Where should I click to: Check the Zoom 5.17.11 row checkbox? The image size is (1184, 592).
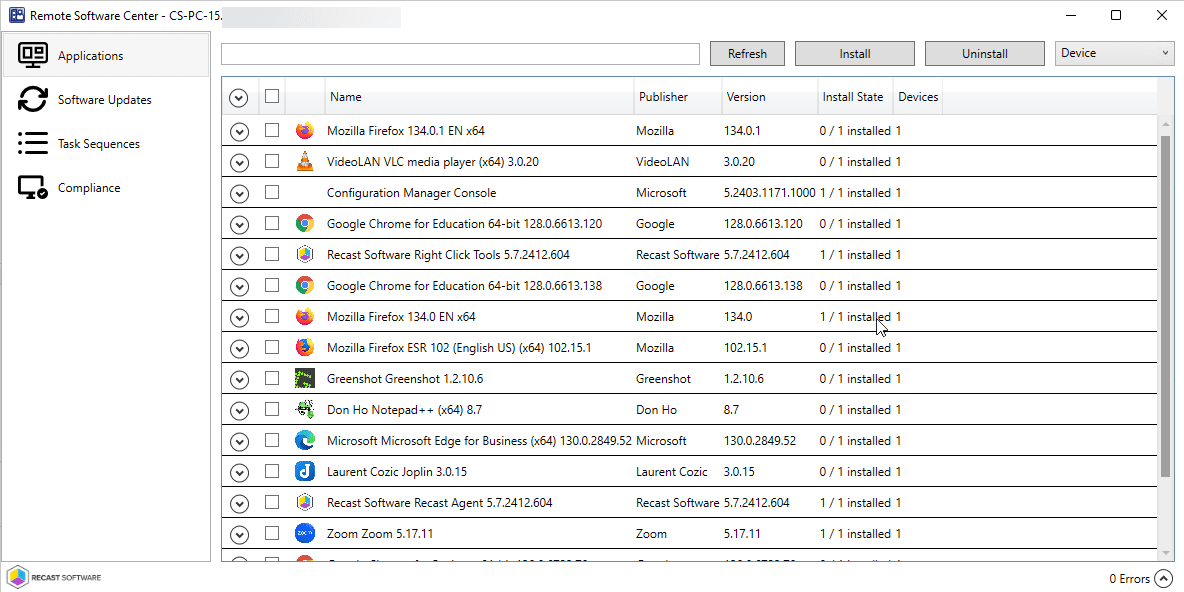point(272,533)
